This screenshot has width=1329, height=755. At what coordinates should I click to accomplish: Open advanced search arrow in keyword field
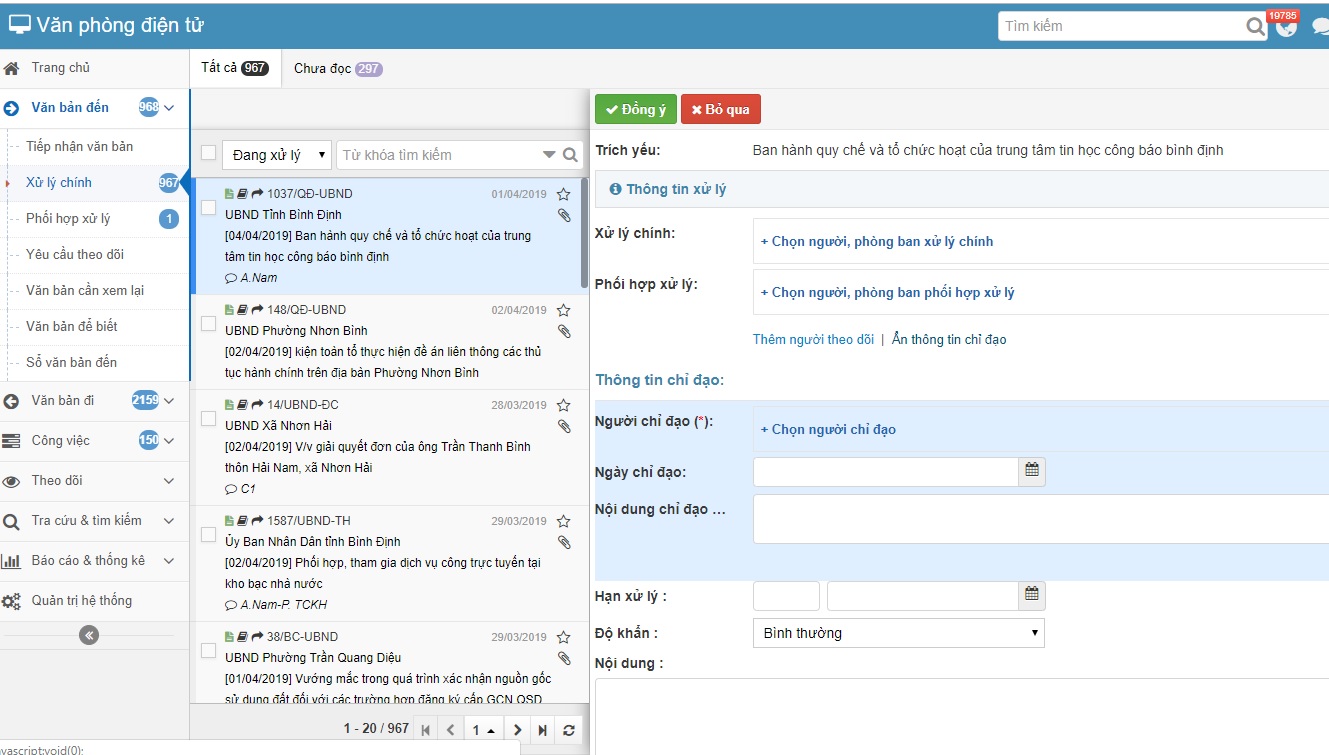pos(548,155)
